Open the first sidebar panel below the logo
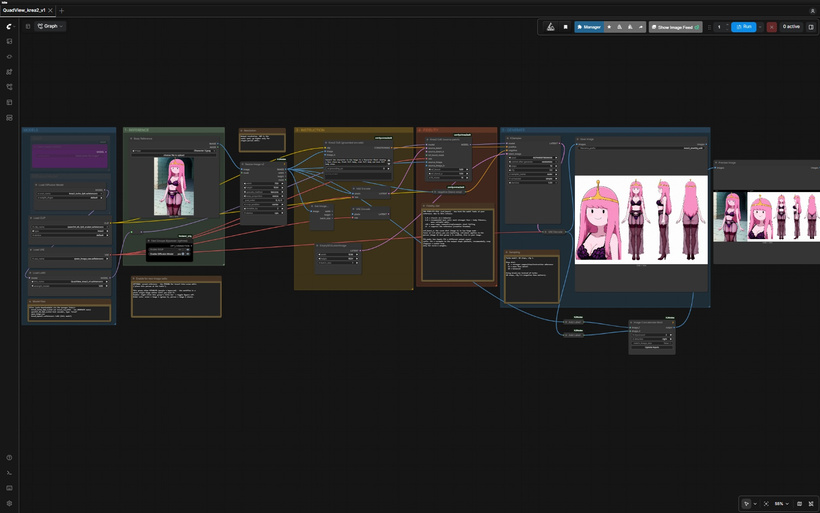Image resolution: width=820 pixels, height=513 pixels. point(9,41)
